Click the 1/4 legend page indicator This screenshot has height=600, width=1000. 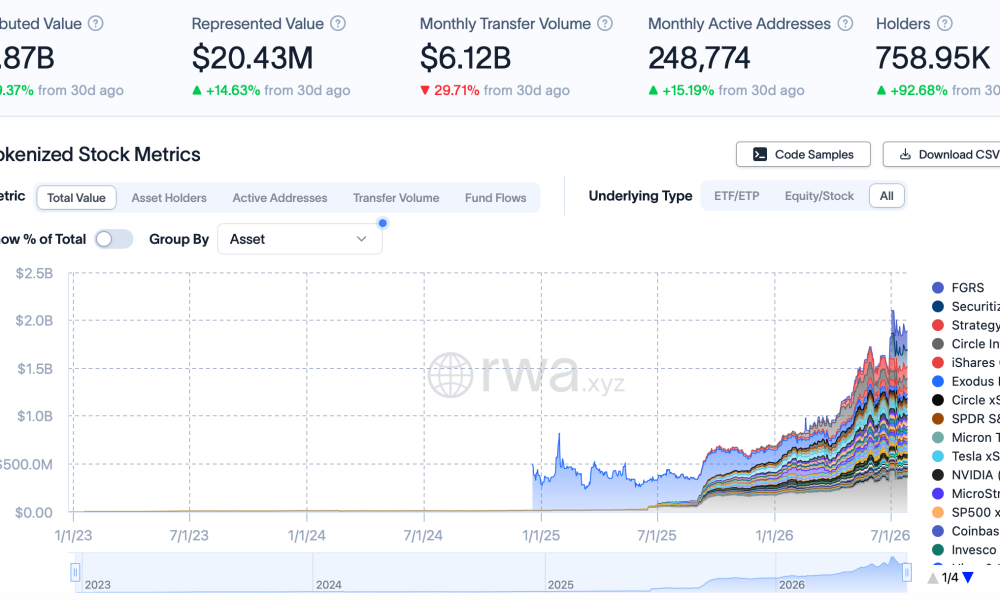pos(950,578)
